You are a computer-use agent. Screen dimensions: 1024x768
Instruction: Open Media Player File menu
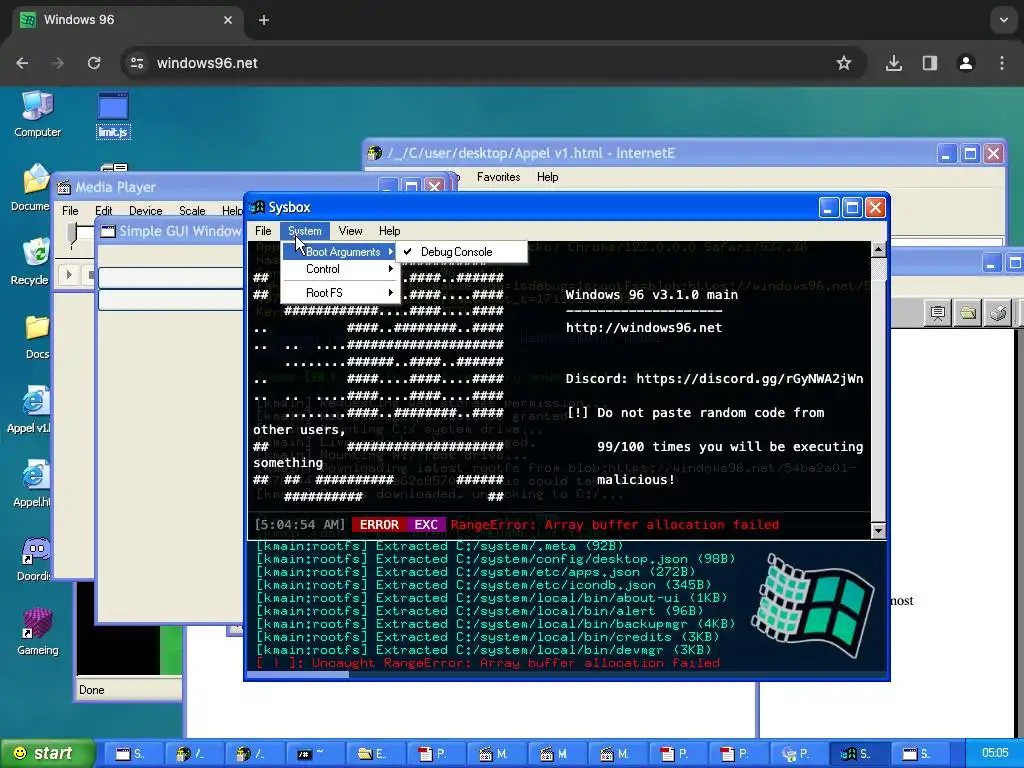(x=70, y=210)
